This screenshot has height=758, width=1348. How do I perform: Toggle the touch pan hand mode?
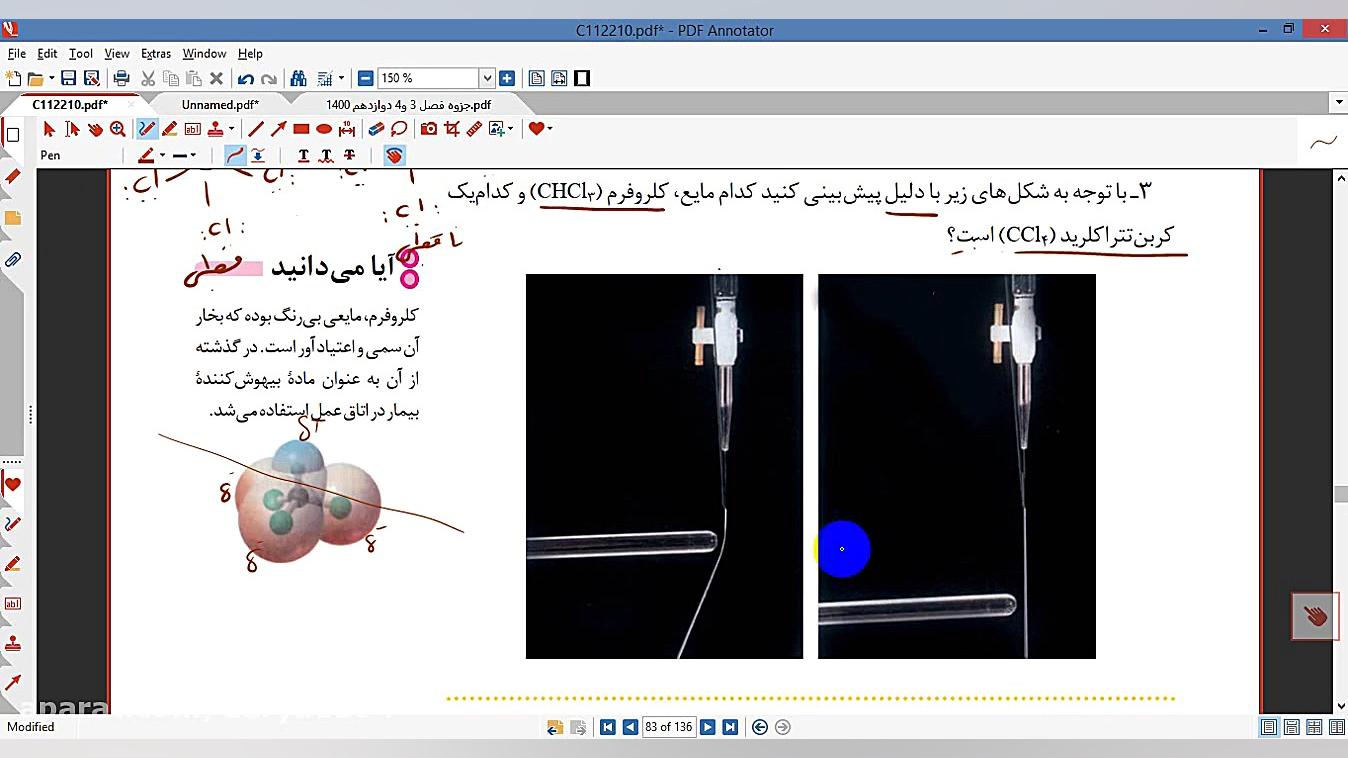(x=394, y=155)
